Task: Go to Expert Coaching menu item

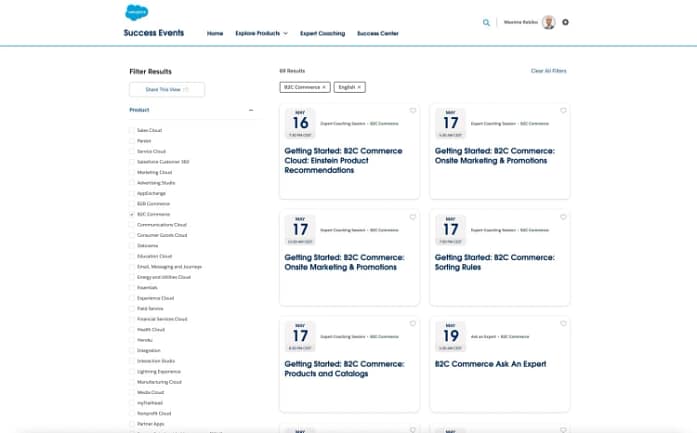Action: [323, 33]
